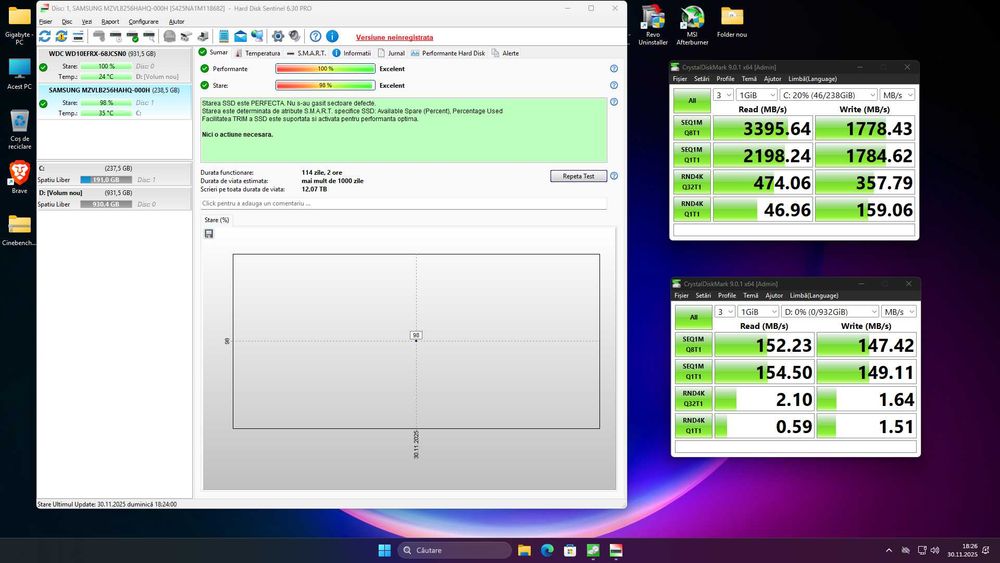
Task: Click the All button in the C: CrystalDiskMark window
Action: (692, 101)
